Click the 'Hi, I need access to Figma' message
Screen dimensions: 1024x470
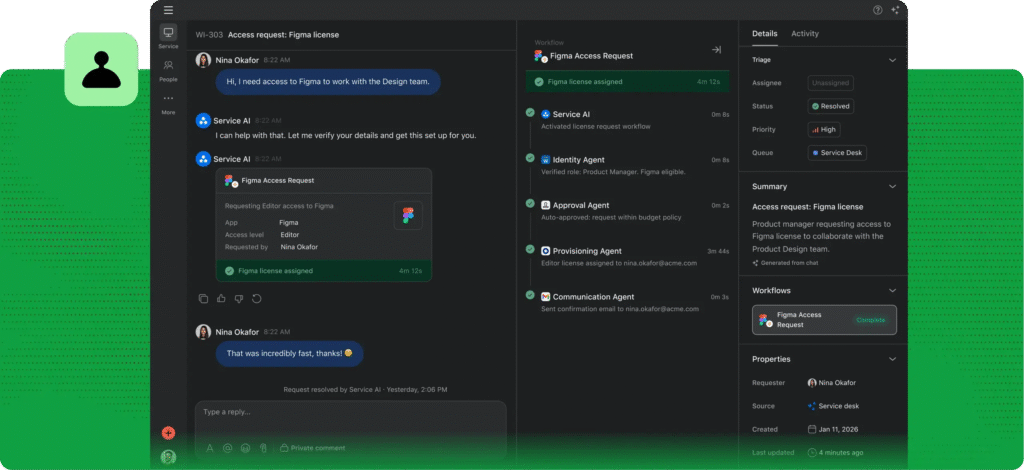pos(328,82)
